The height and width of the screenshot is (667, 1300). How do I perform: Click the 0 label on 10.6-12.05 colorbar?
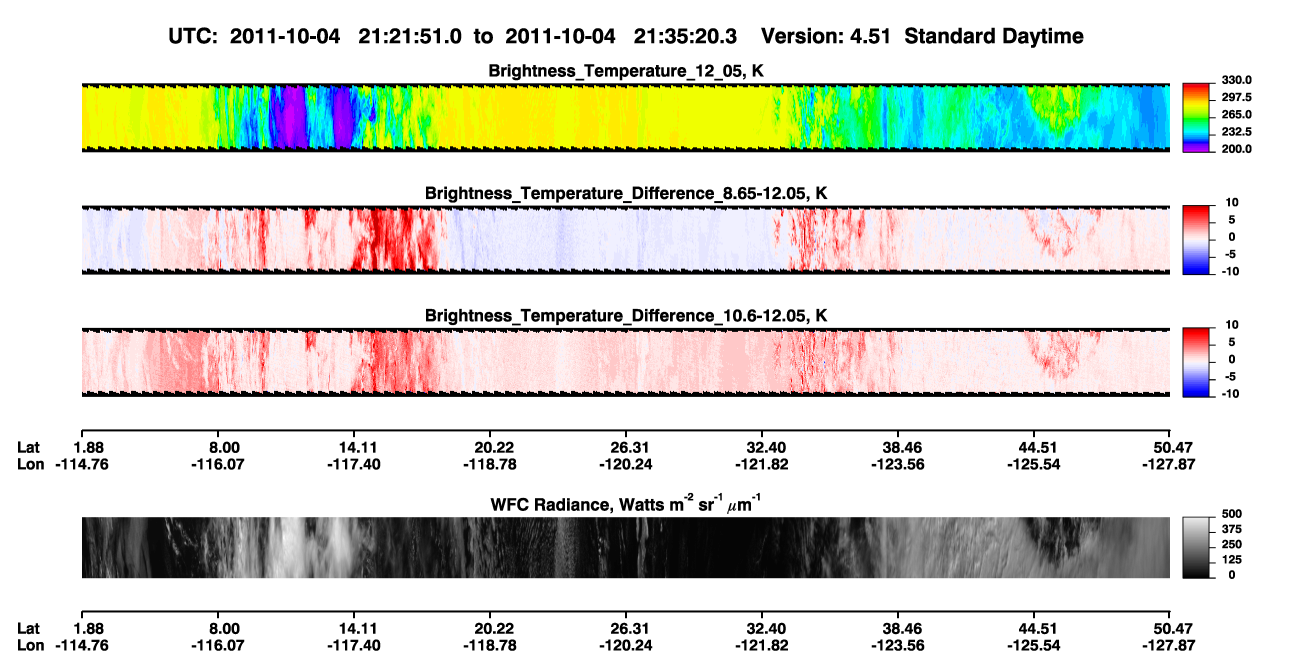tap(1231, 359)
